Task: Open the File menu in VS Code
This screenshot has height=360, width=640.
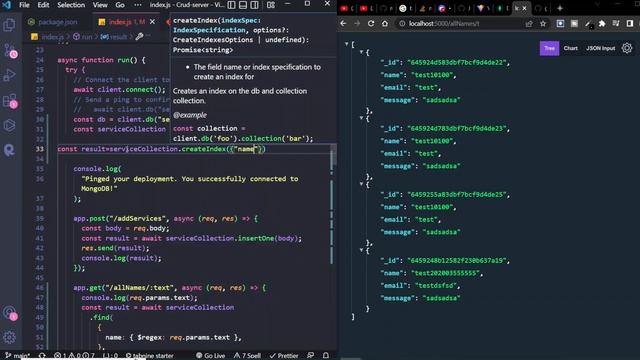Action: click(x=24, y=5)
